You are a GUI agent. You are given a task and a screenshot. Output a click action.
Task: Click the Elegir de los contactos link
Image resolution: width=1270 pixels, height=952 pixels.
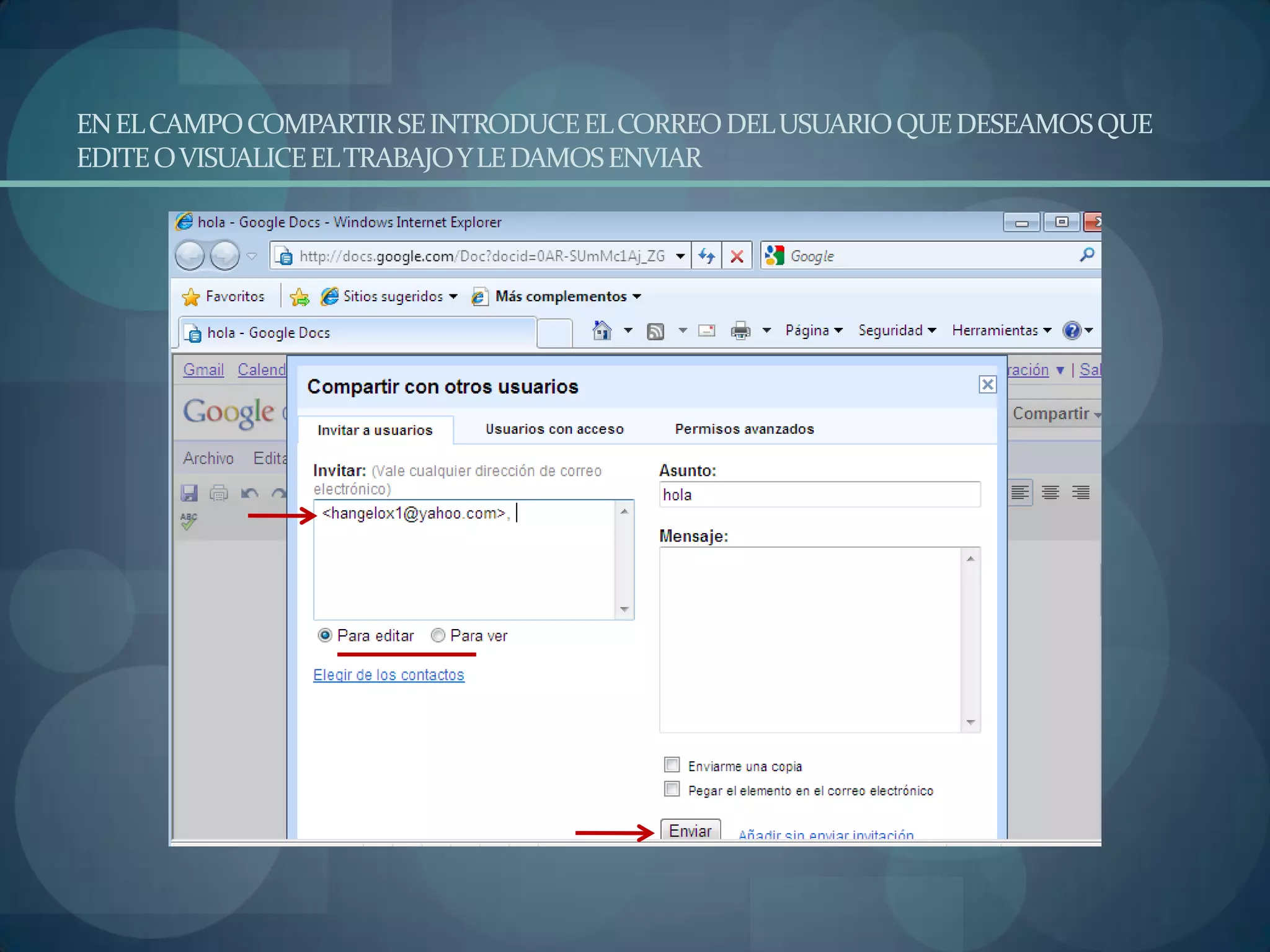click(x=389, y=675)
